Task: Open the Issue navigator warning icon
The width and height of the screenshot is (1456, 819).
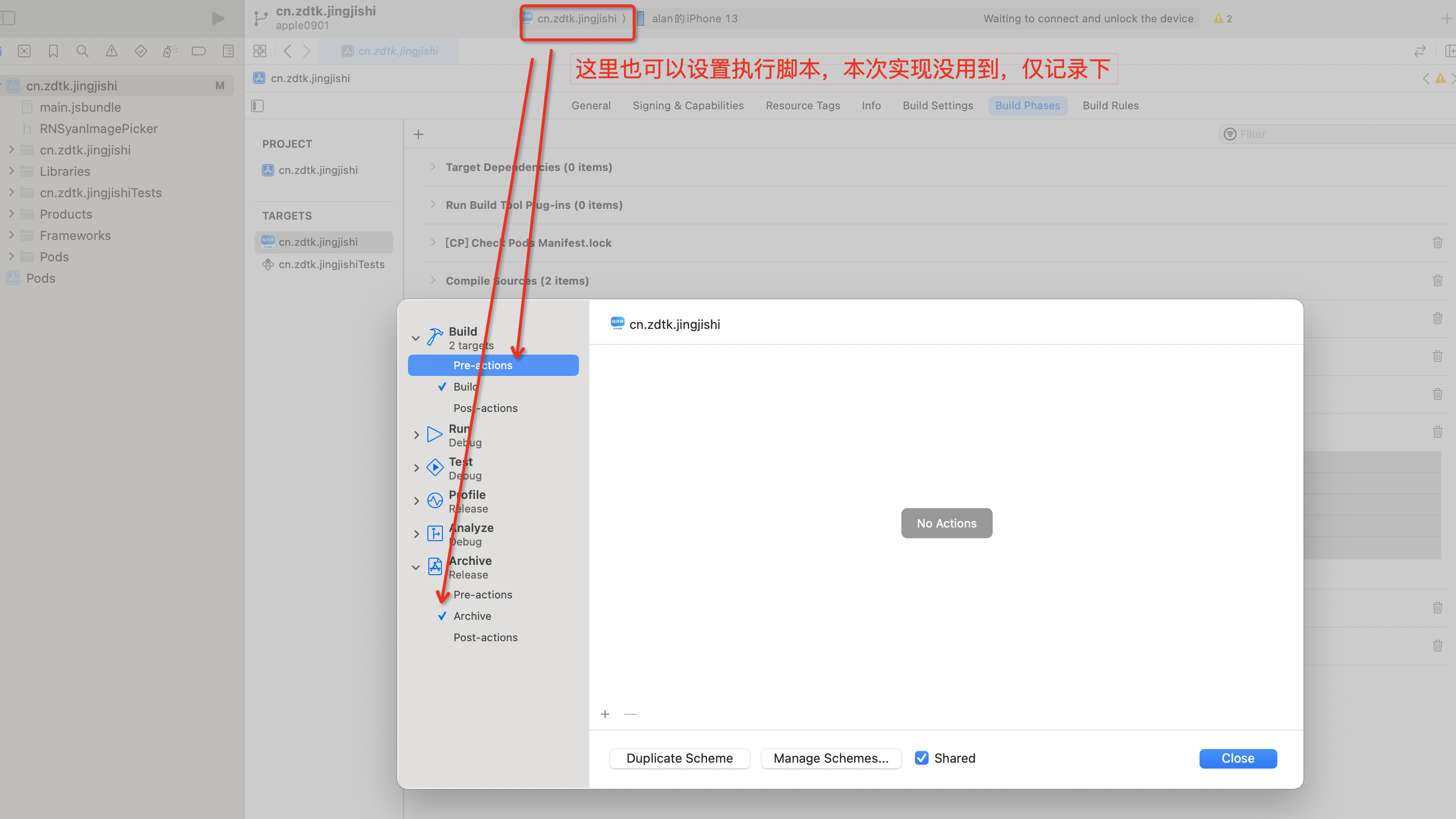Action: (111, 51)
